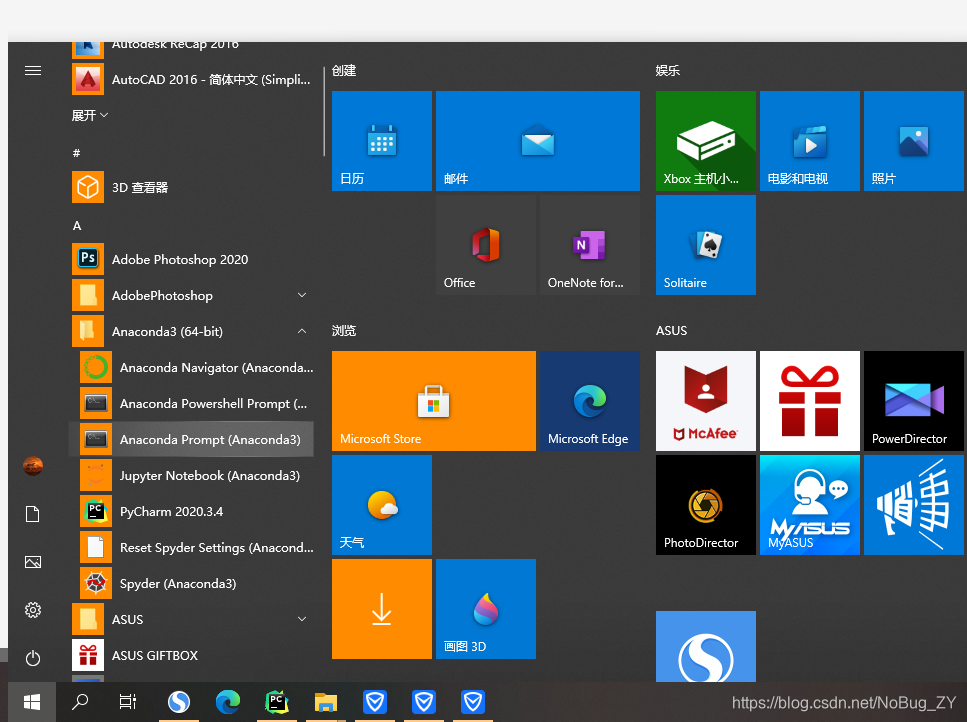Viewport: 967px width, 722px height.
Task: Click Reset Spyder Settings (Anacond...) entry
Action: point(196,548)
